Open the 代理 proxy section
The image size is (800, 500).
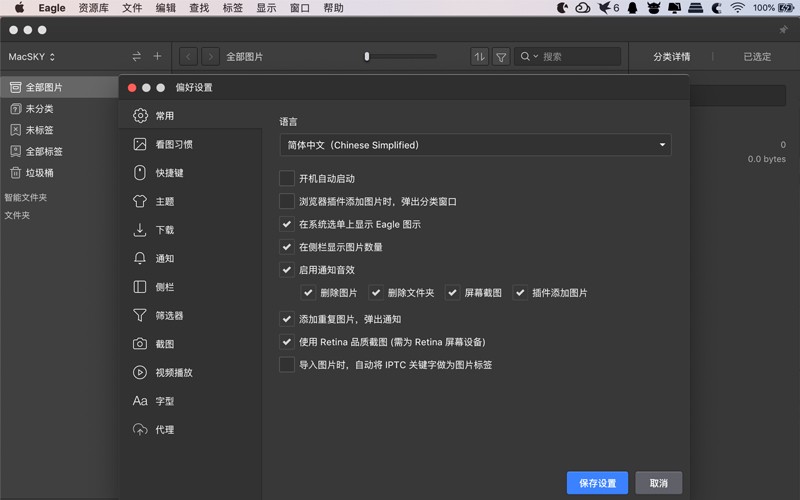coord(190,430)
